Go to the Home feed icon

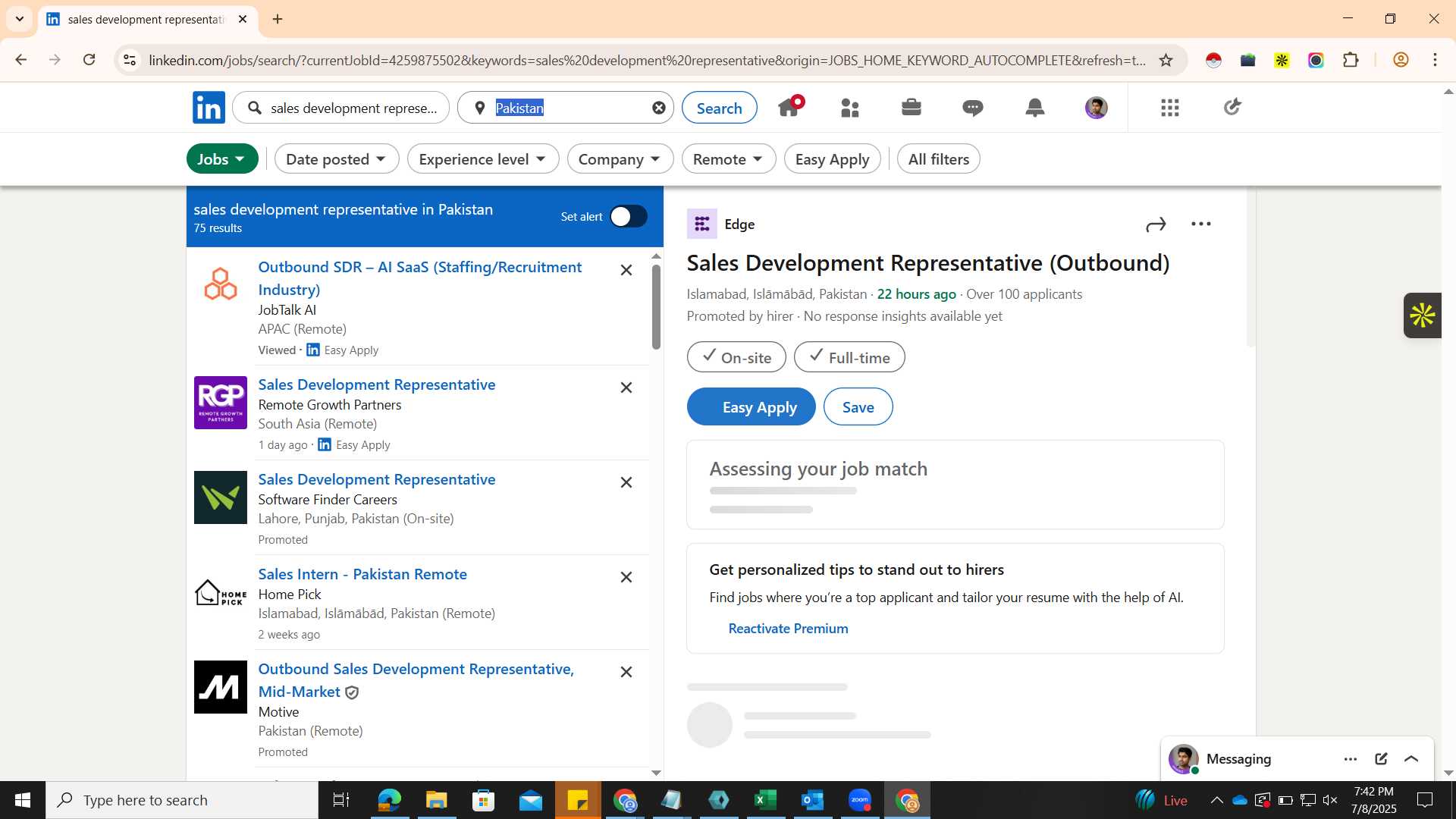point(789,108)
